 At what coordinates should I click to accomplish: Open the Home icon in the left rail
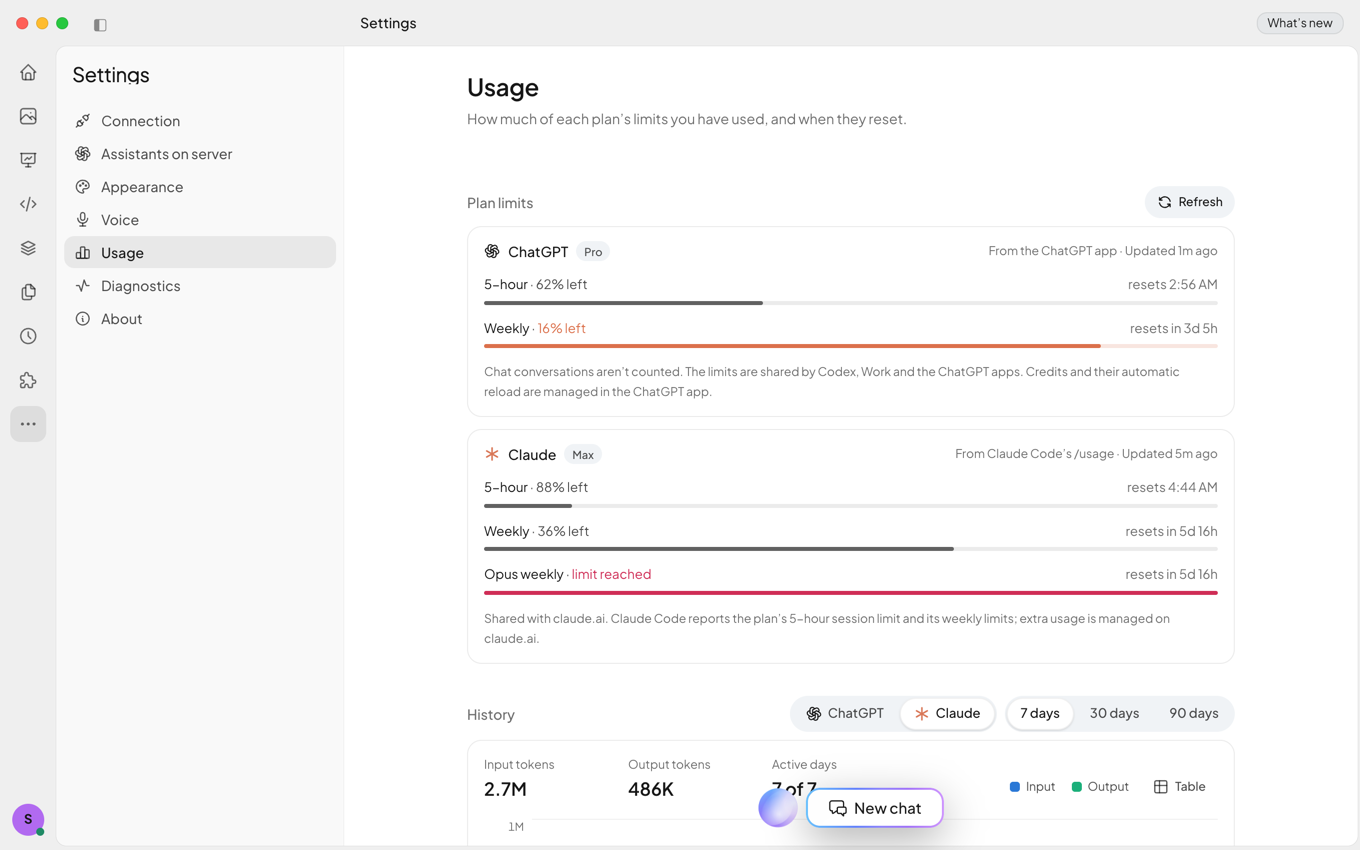[28, 72]
